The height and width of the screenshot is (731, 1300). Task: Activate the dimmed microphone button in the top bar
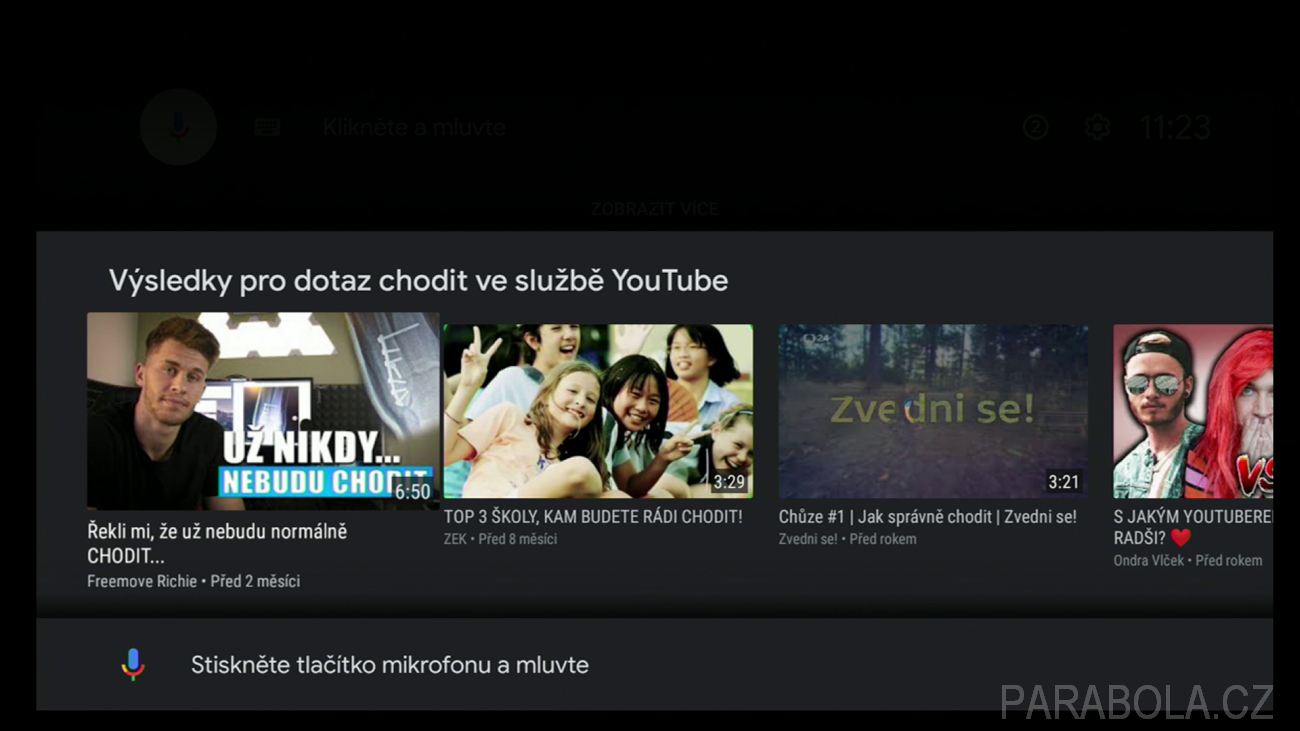click(x=178, y=127)
